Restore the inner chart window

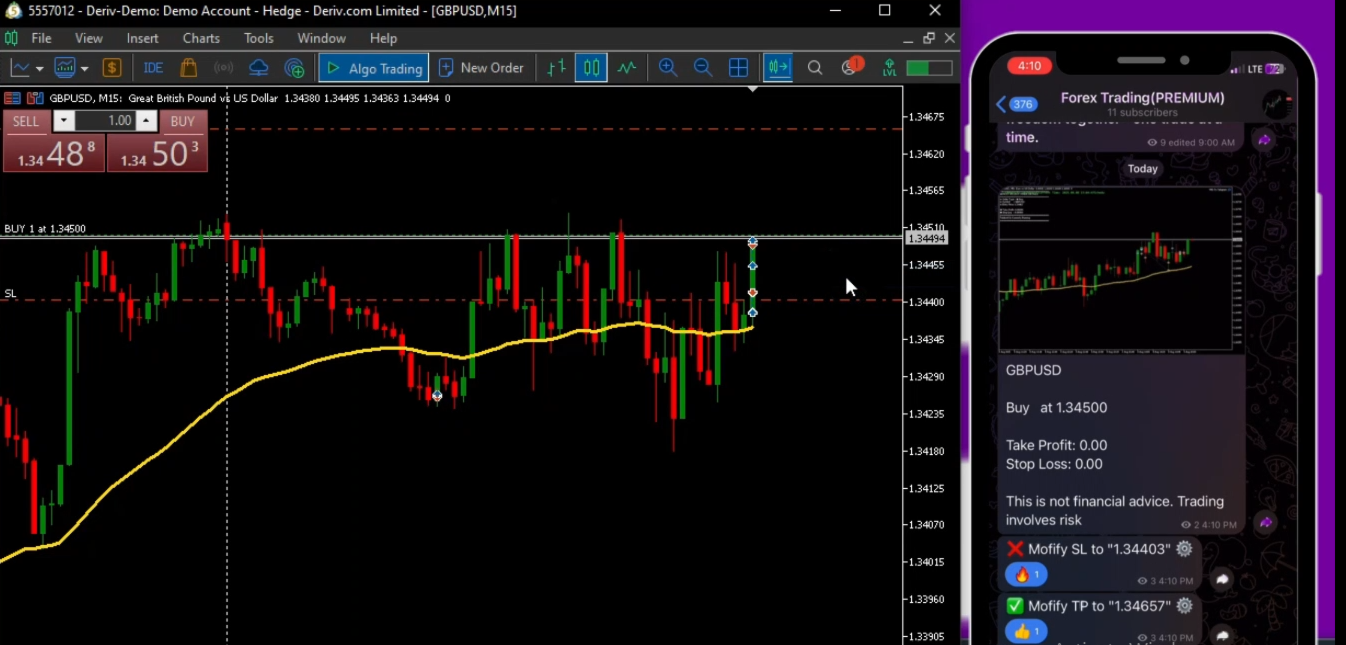point(929,38)
